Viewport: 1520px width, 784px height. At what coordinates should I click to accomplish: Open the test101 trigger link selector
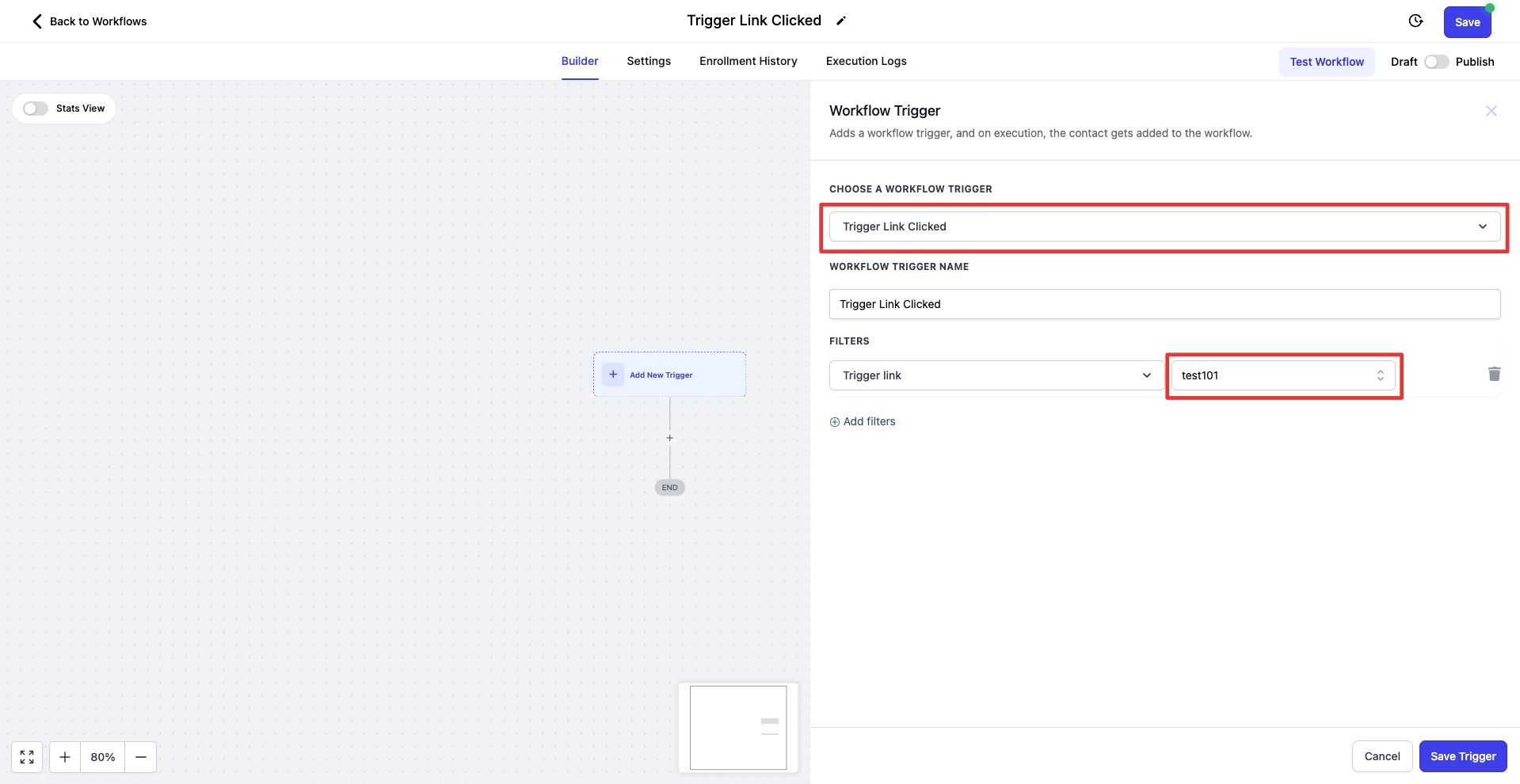click(x=1282, y=375)
